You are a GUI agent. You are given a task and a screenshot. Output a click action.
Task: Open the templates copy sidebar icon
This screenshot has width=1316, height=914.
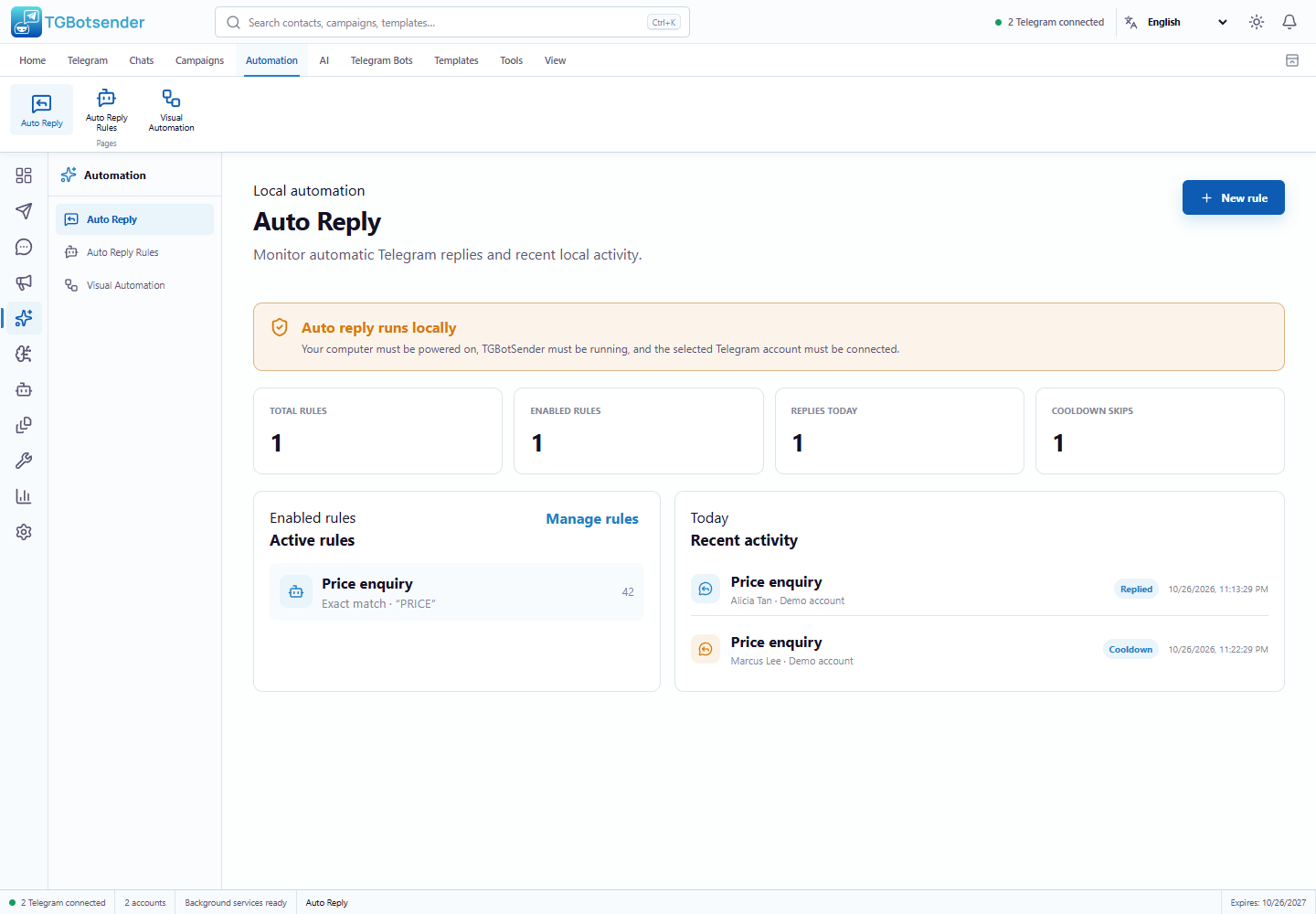[24, 425]
